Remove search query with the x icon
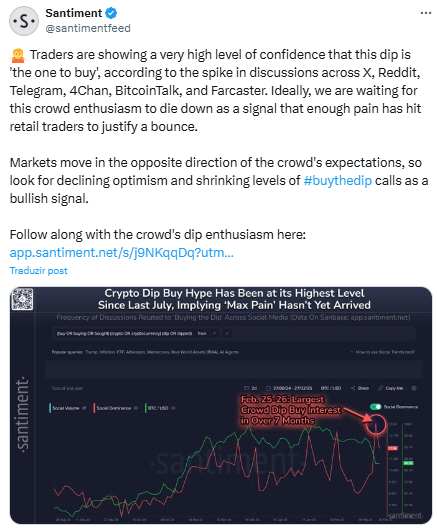The image size is (437, 528). pos(214,333)
